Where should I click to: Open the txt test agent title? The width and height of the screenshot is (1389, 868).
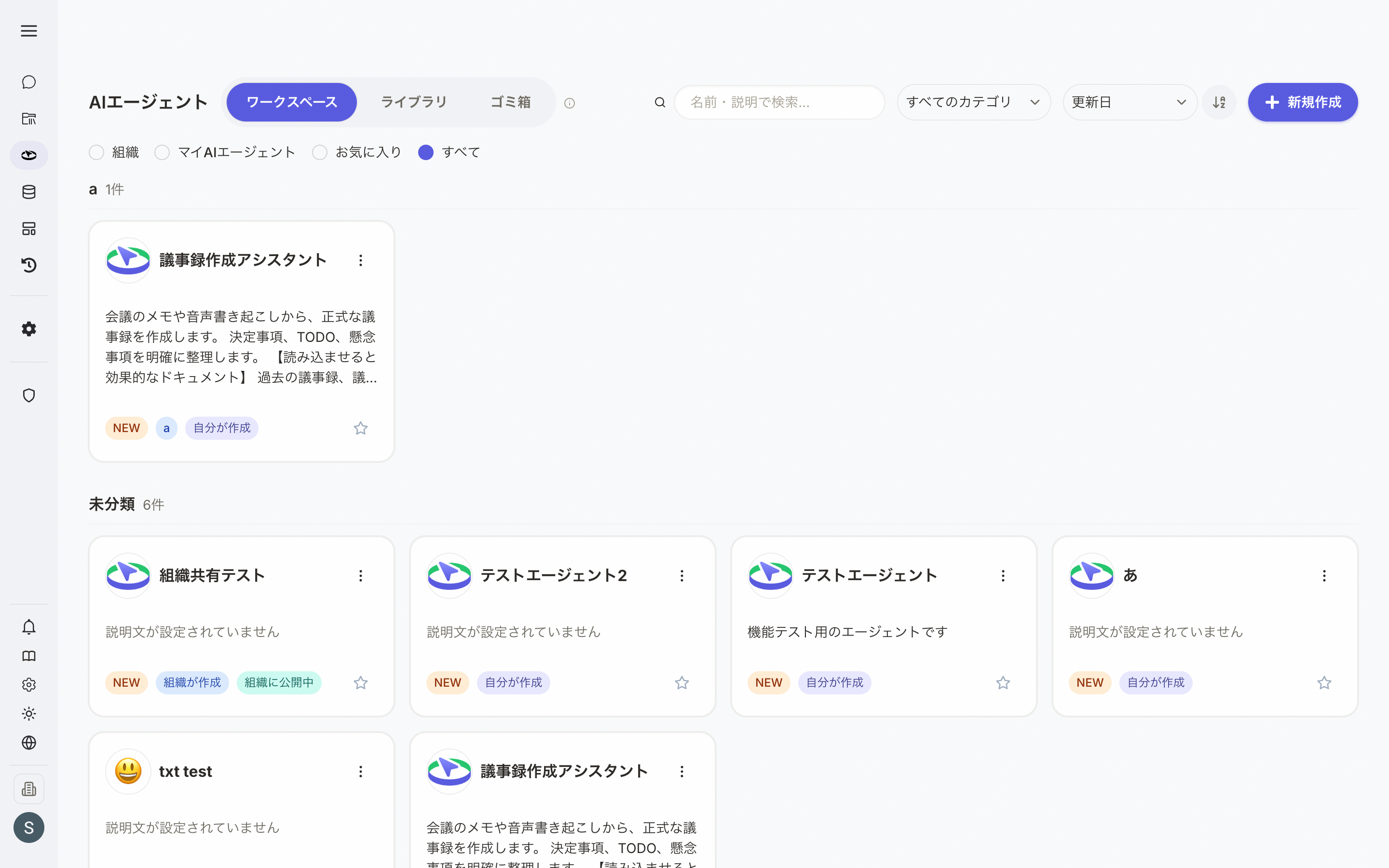[185, 771]
